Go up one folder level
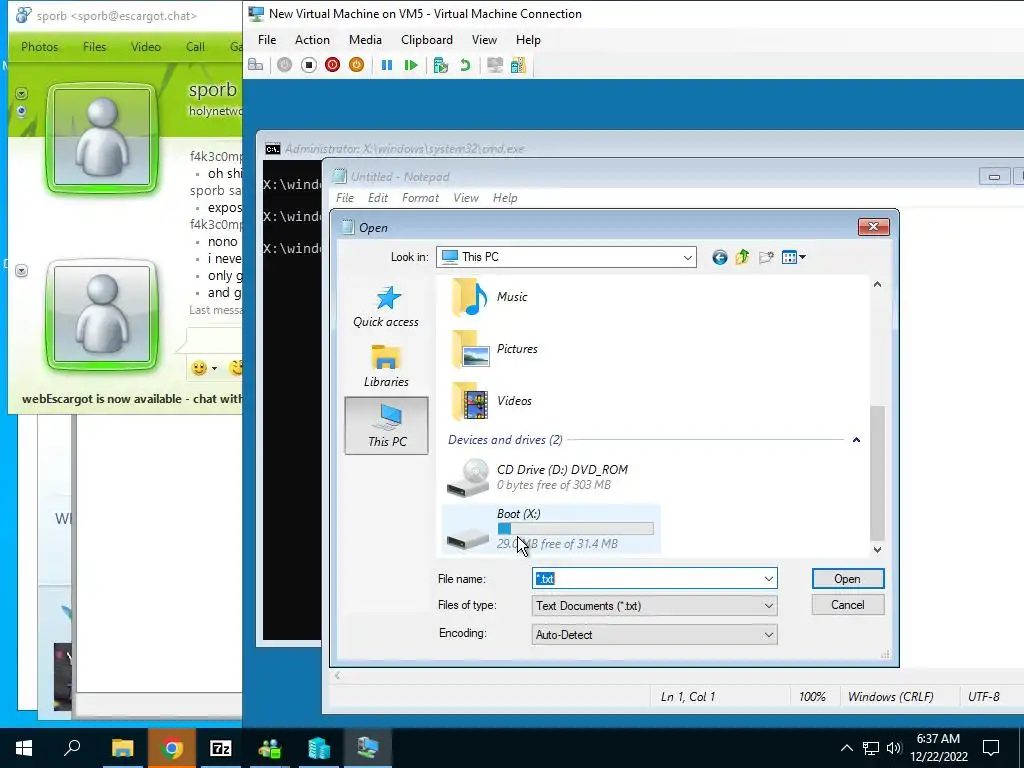Viewport: 1024px width, 768px height. (743, 257)
